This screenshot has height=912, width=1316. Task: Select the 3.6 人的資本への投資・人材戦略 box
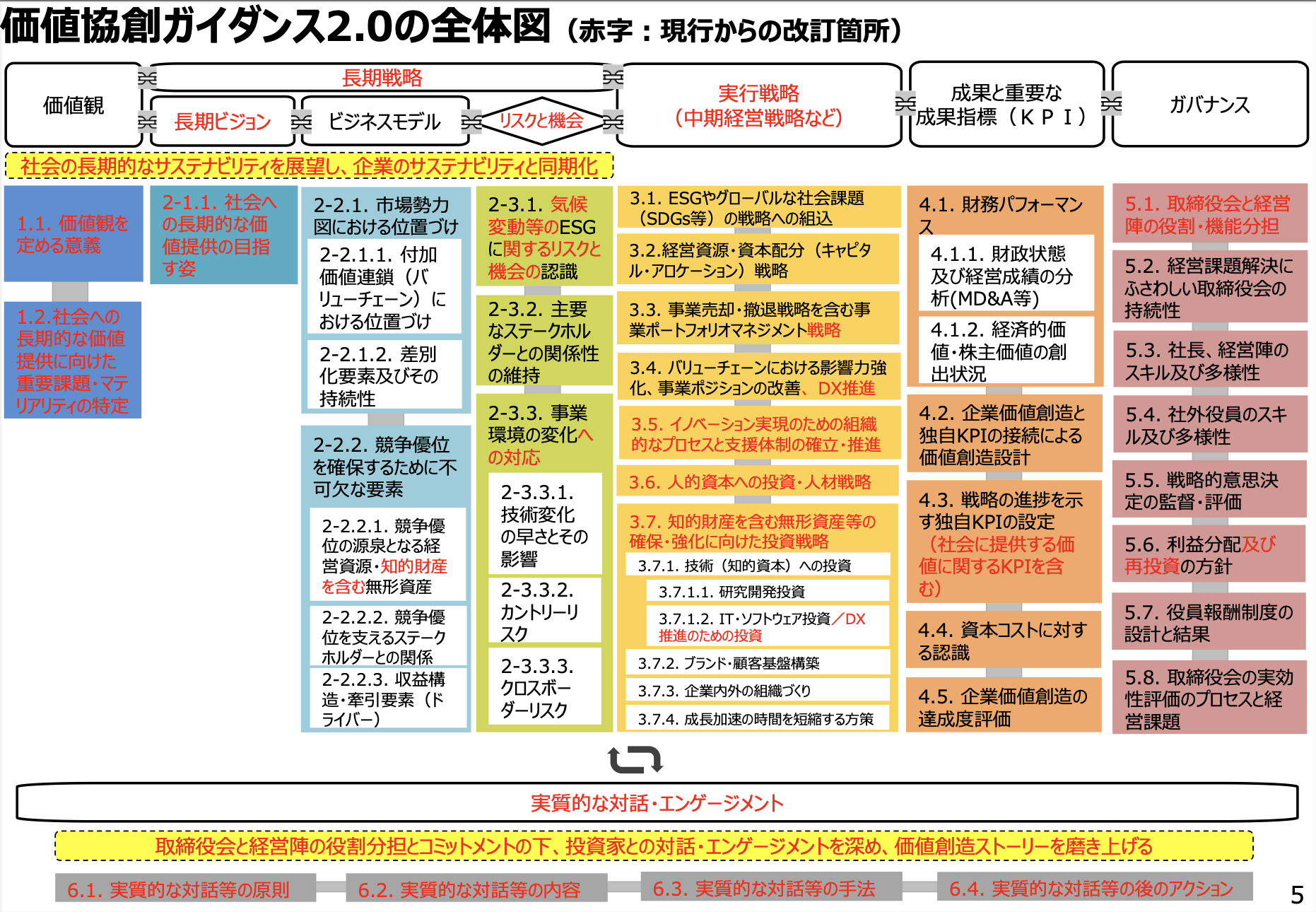pos(755,481)
